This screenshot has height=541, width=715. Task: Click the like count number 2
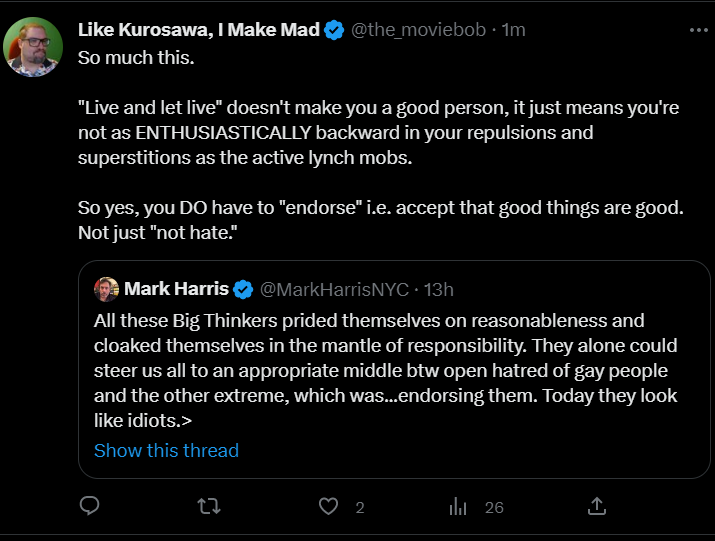tap(360, 508)
